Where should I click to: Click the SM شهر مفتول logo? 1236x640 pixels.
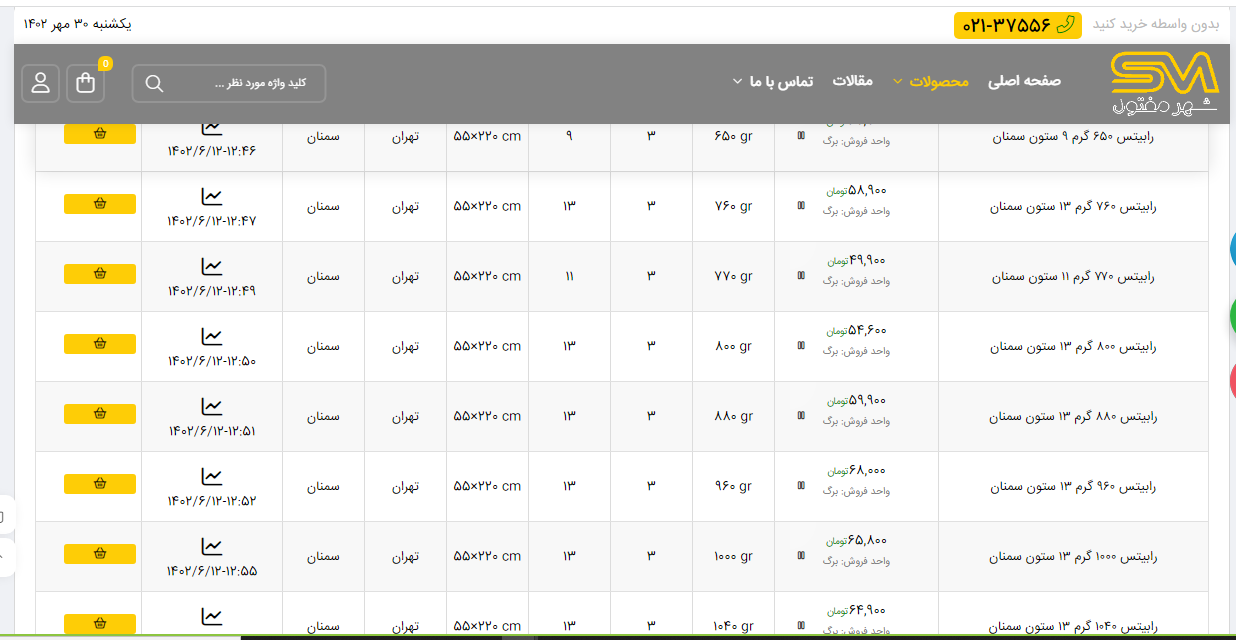coord(1164,84)
